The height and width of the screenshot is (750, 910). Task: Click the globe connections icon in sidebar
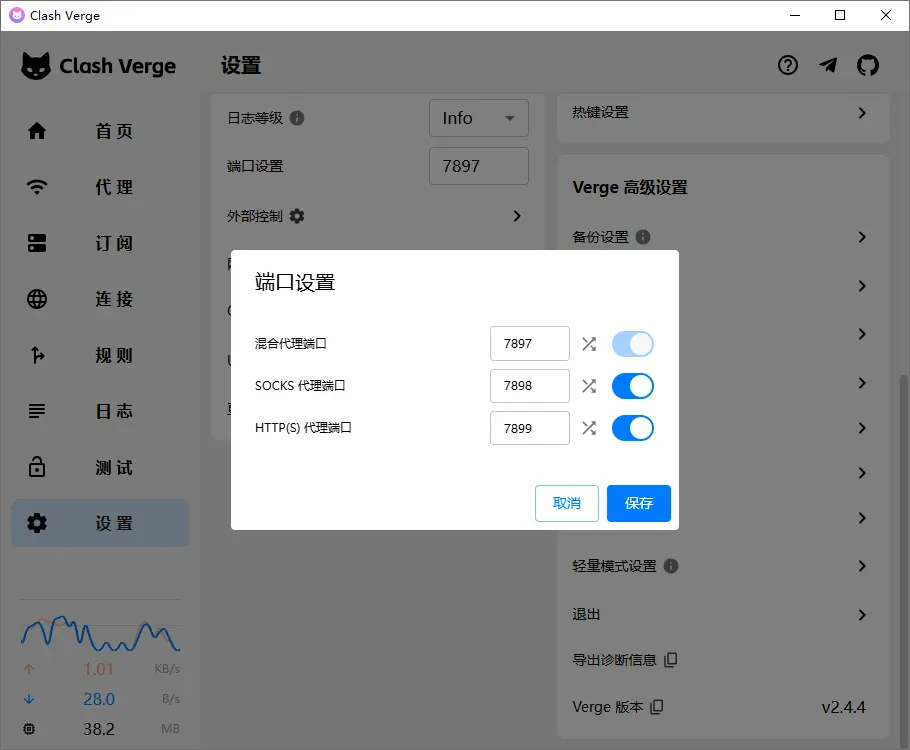pyautogui.click(x=37, y=299)
